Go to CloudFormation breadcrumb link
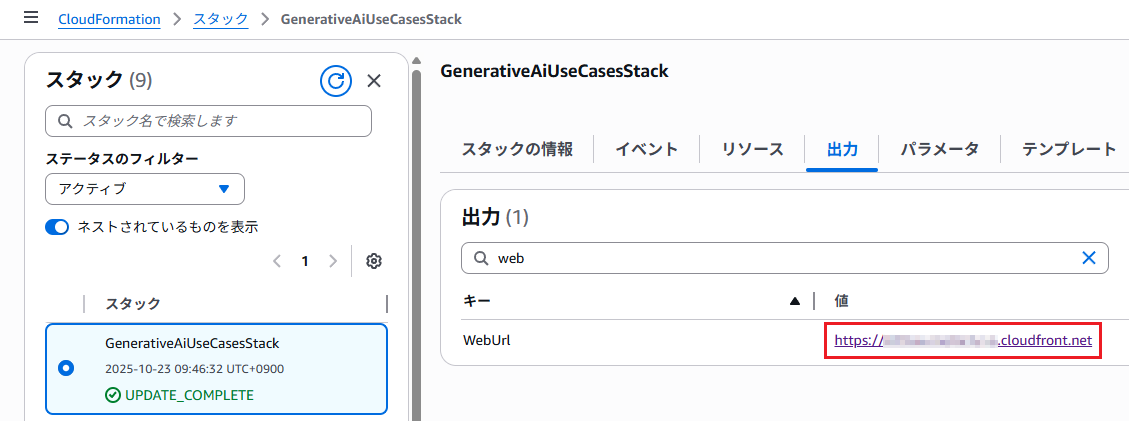Screen dimensions: 1129x421 tap(109, 19)
